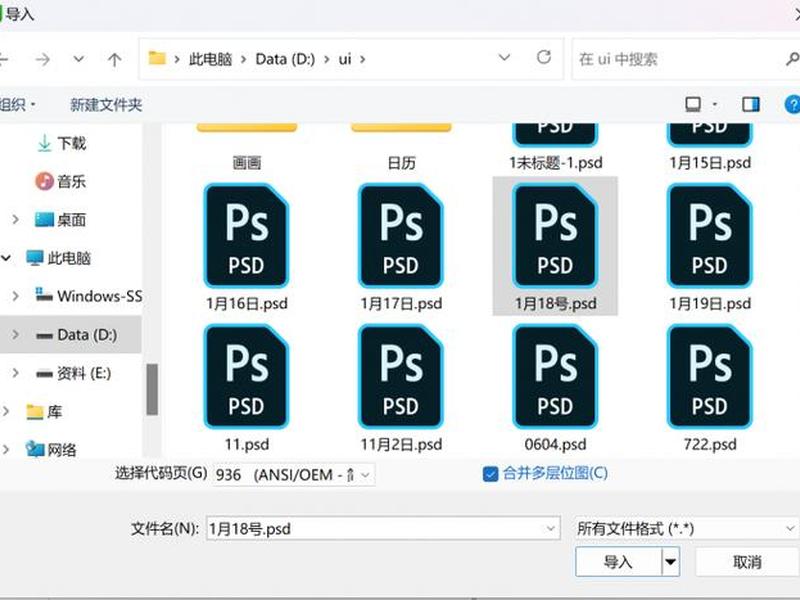This screenshot has width=800, height=600.
Task: Select the 722.psd file icon
Action: click(710, 377)
